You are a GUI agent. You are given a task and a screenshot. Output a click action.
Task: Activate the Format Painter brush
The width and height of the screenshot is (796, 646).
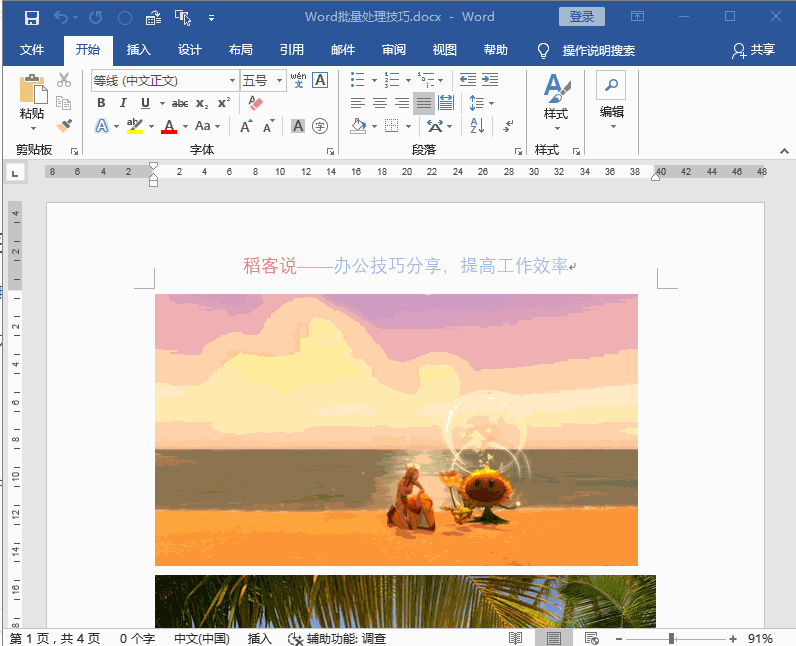(x=64, y=125)
